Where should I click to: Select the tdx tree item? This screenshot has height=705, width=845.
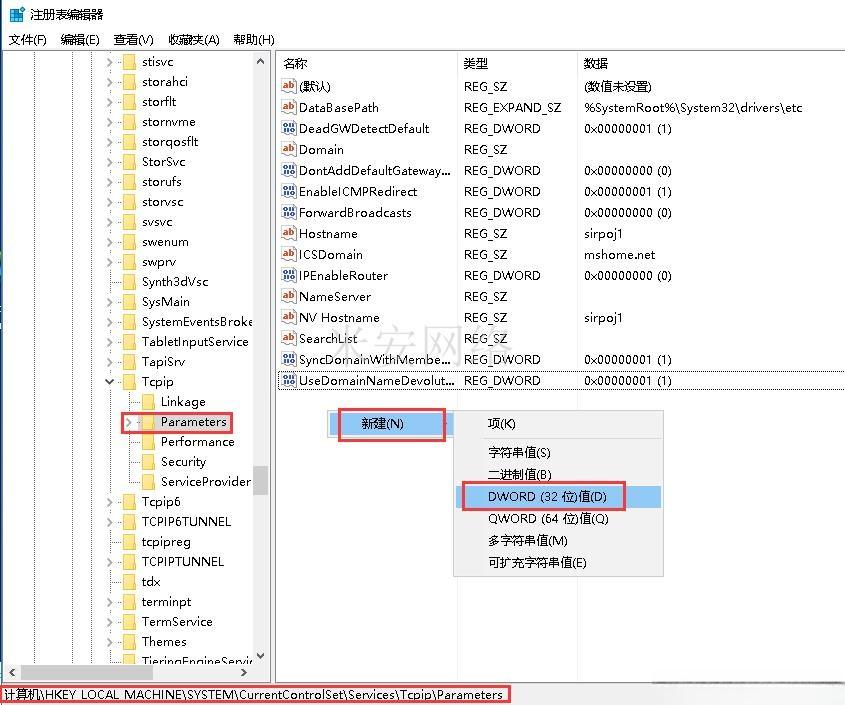151,582
